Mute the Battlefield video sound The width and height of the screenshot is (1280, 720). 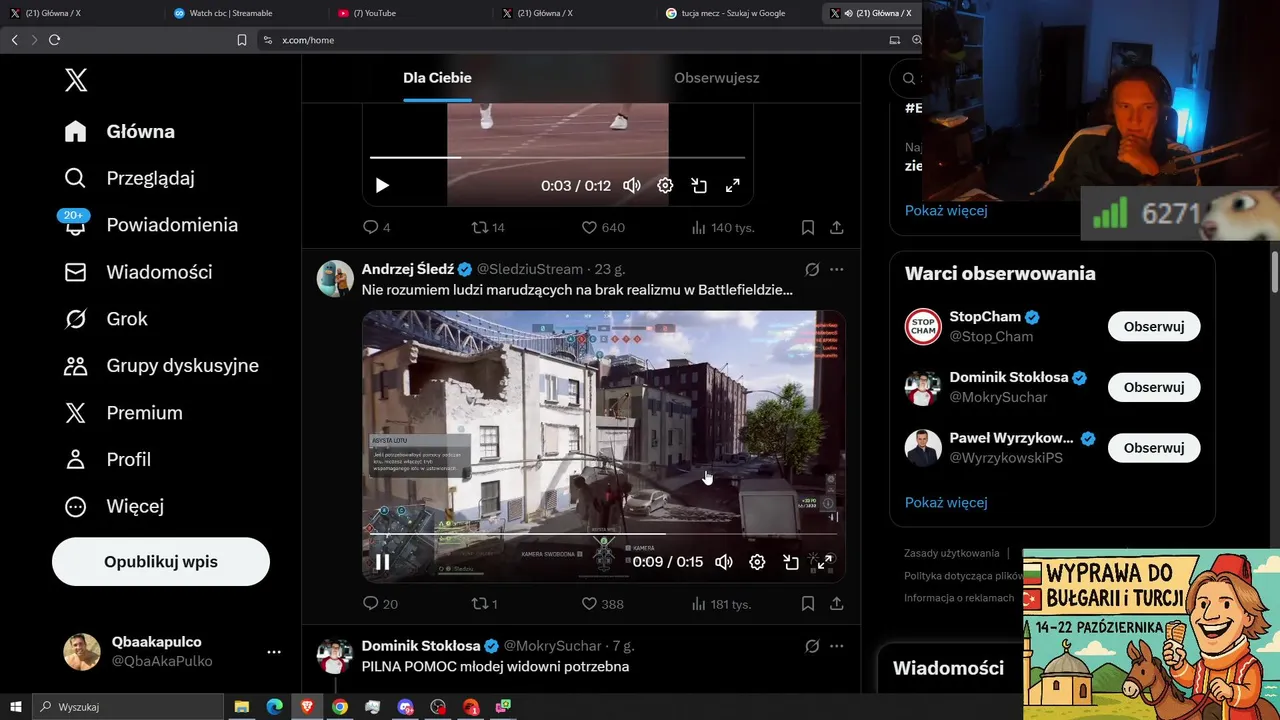(x=724, y=562)
